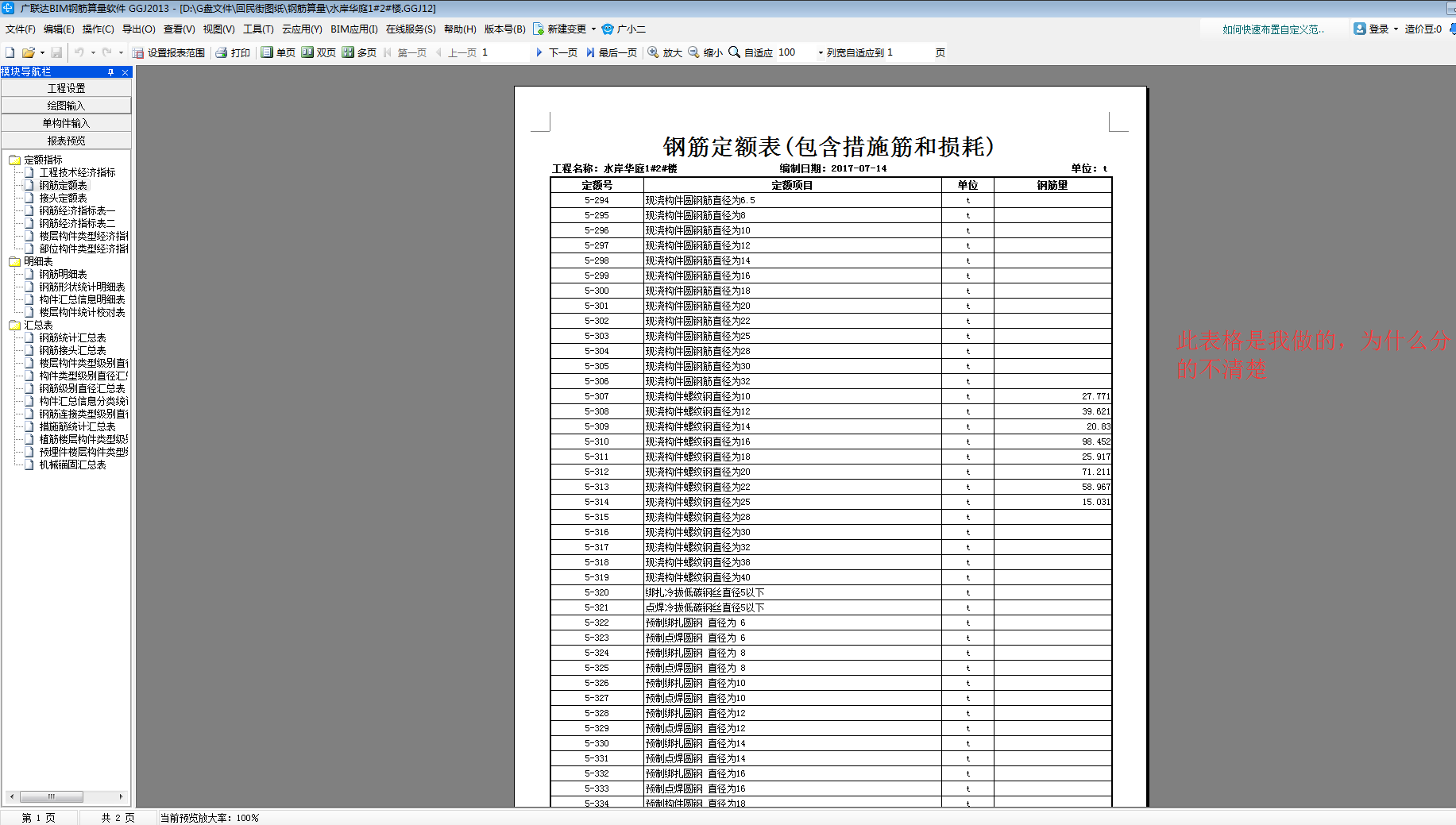This screenshot has width=1456, height=825.
Task: Jump to 最后一页 last page
Action: (x=611, y=52)
